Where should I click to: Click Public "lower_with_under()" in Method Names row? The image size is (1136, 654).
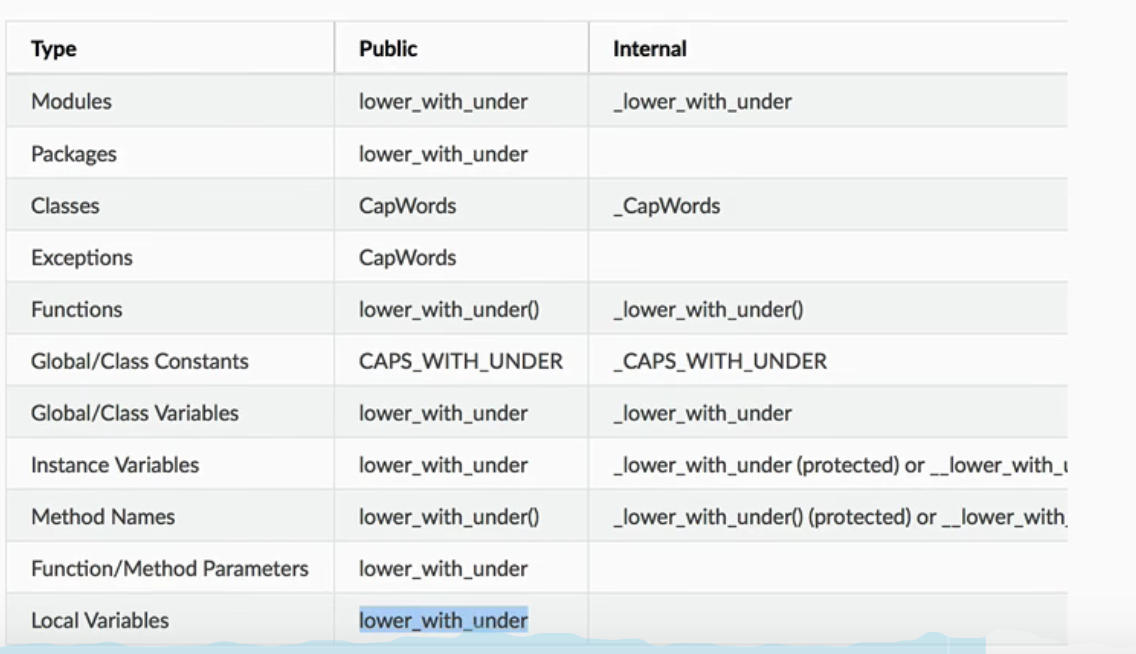(x=449, y=516)
